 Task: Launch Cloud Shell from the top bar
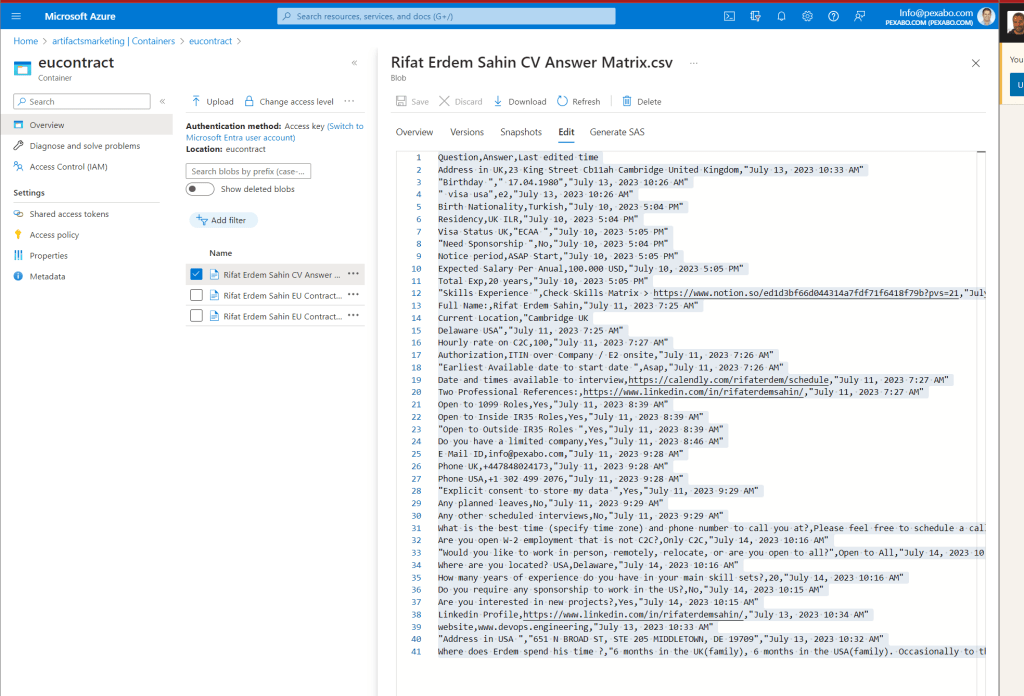point(729,16)
